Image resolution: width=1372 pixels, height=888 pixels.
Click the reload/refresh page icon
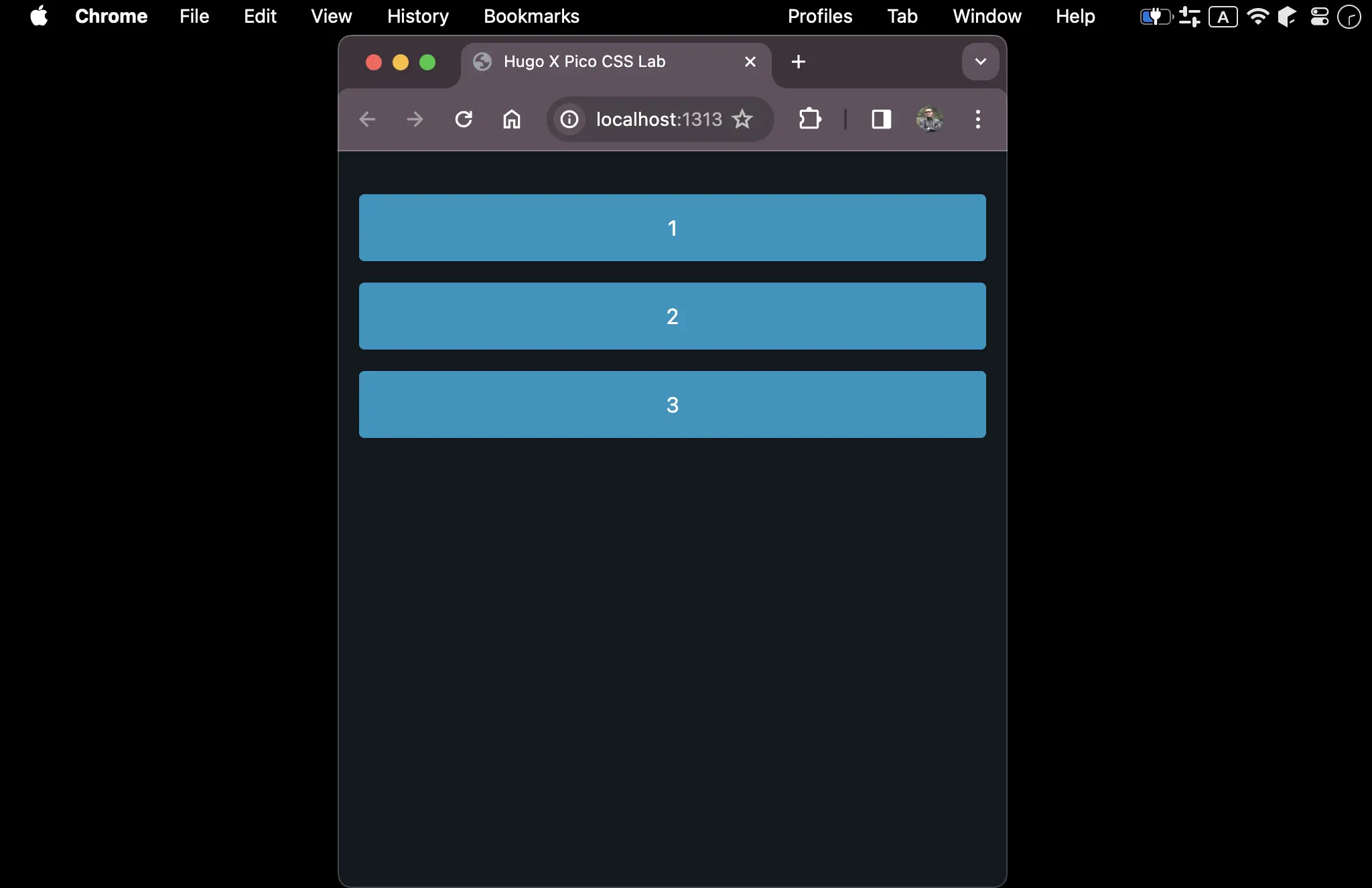point(463,119)
